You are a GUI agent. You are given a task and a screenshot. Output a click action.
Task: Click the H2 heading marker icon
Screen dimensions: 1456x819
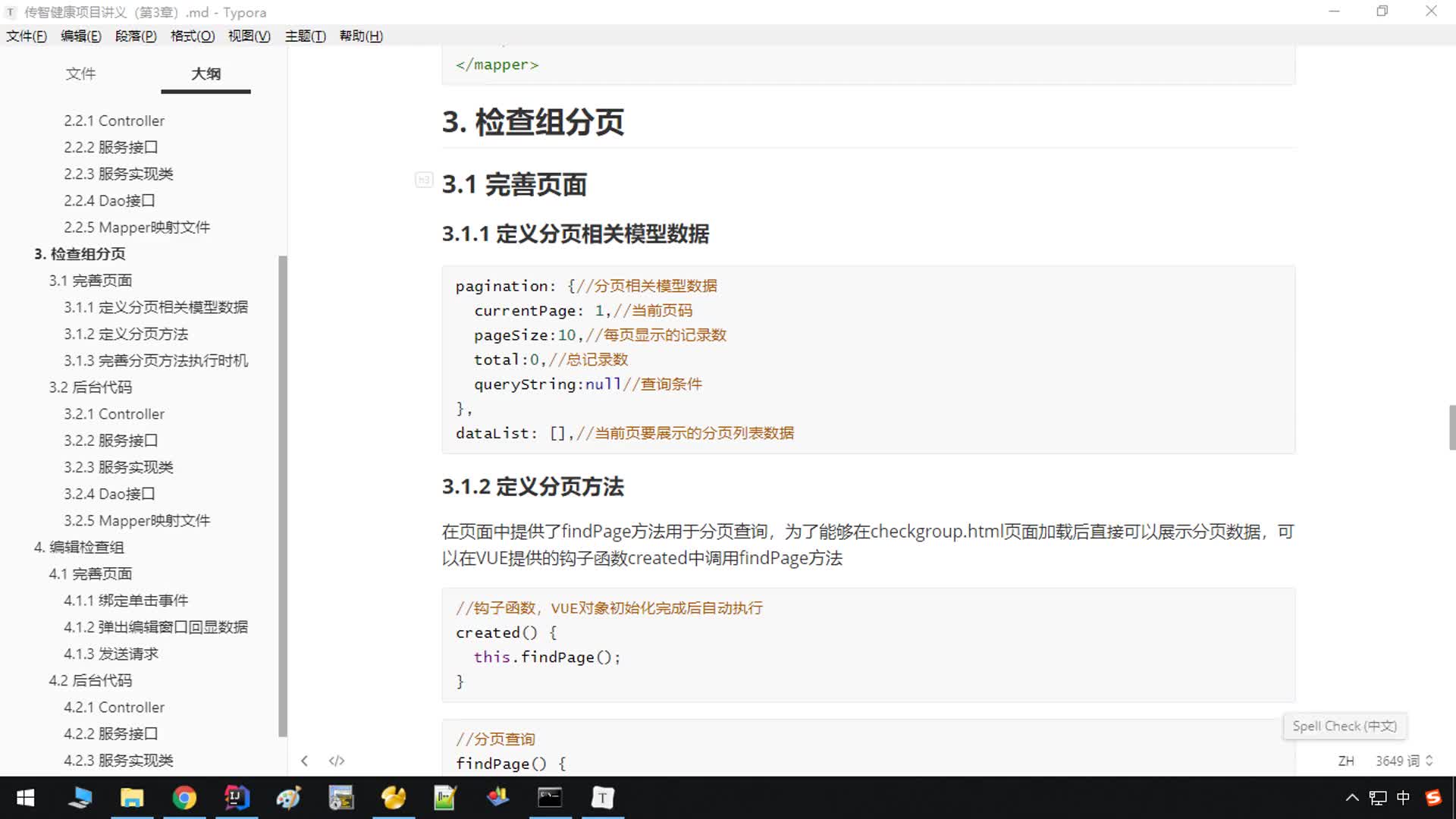coord(424,180)
